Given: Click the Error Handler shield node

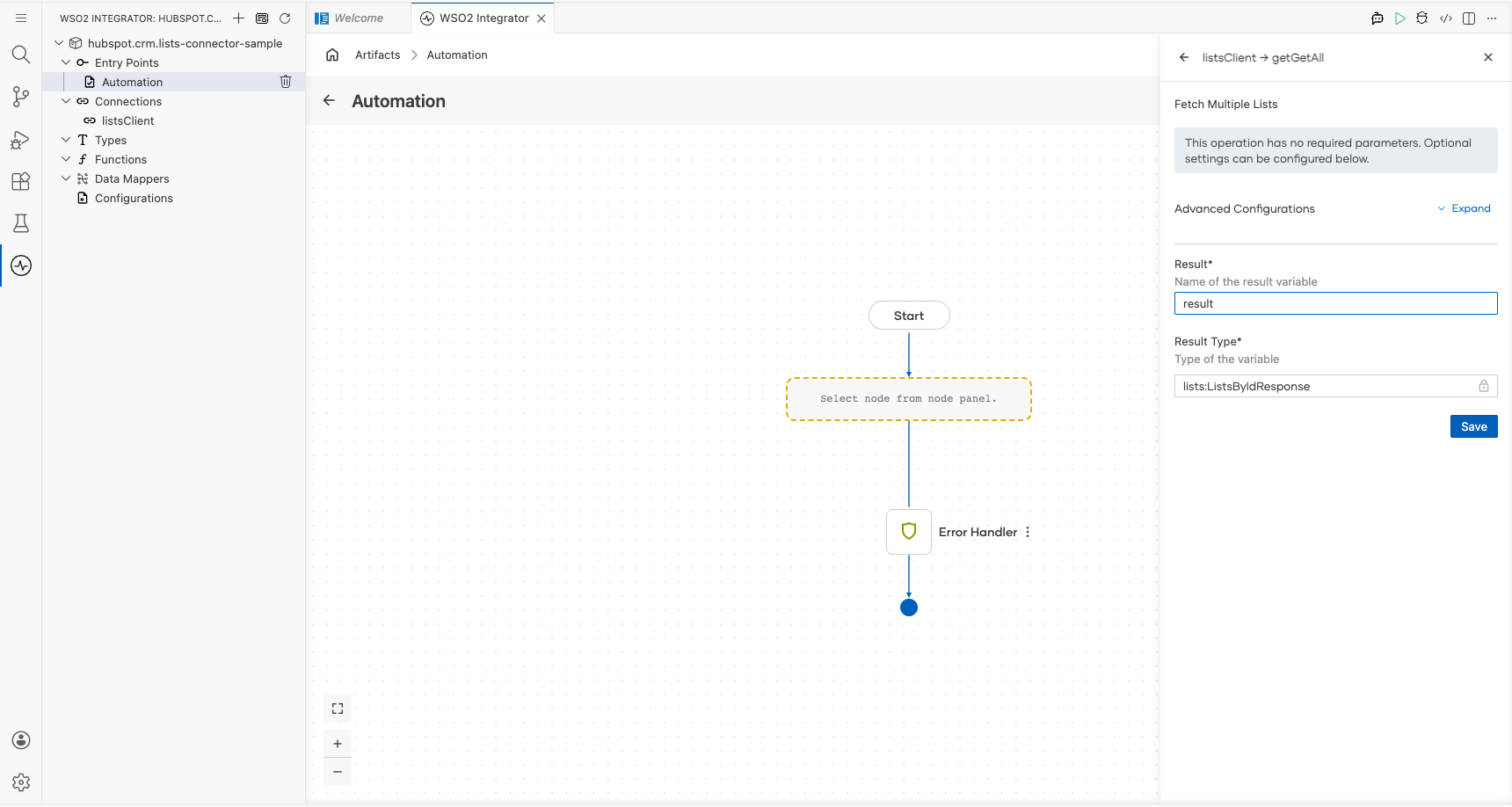Looking at the screenshot, I should point(909,532).
